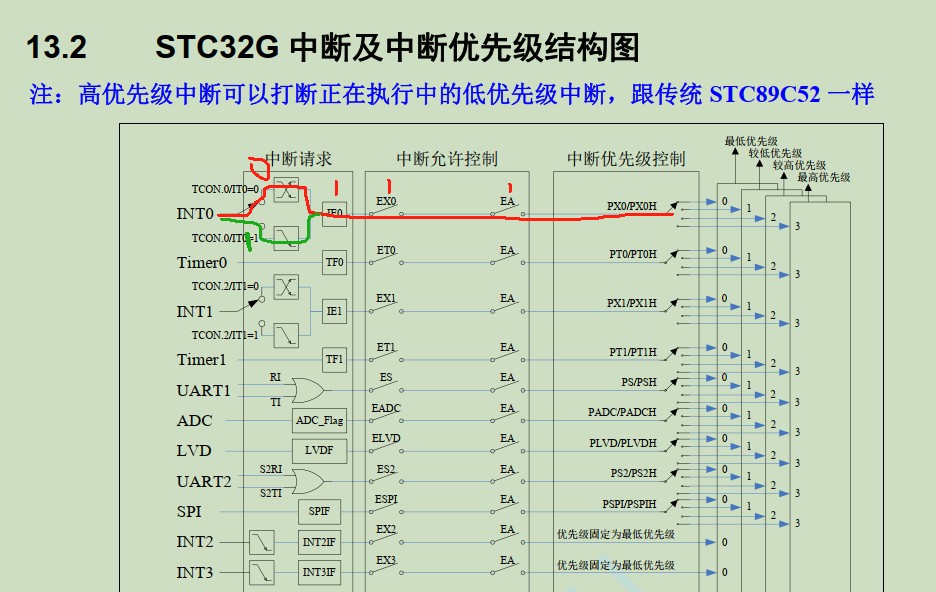The image size is (936, 592).
Task: Click the '最高优先级' label
Action: click(824, 177)
